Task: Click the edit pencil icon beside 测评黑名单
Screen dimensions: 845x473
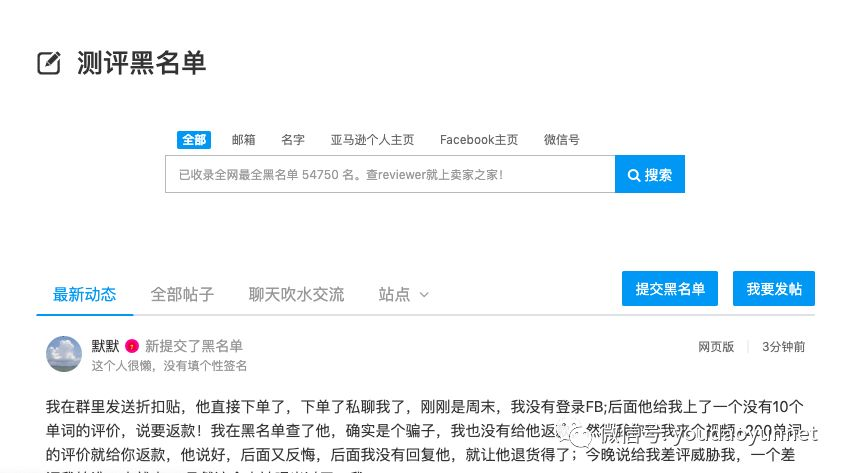Action: coord(49,63)
